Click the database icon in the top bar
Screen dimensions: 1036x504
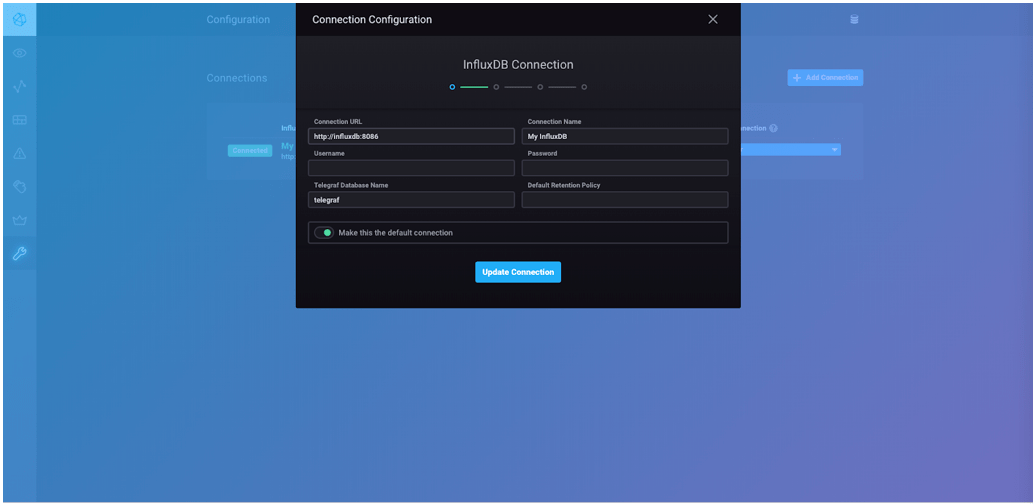pyautogui.click(x=854, y=20)
